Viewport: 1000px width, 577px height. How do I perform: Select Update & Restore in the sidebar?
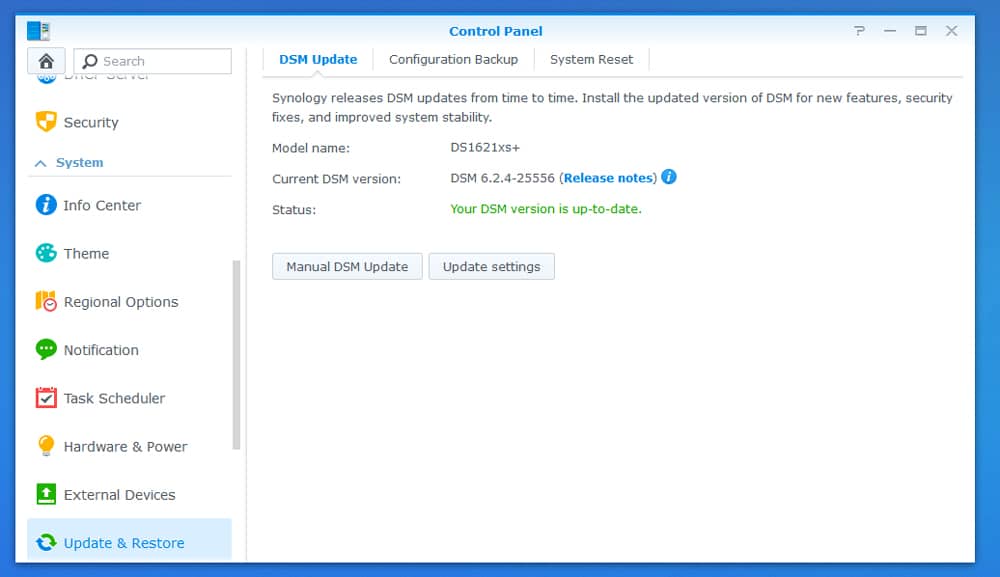(x=129, y=540)
